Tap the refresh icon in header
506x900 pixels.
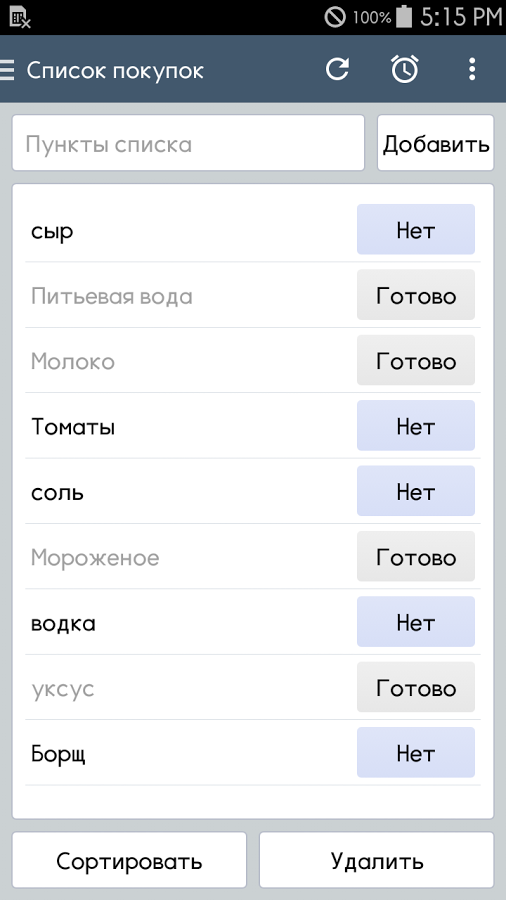coord(337,69)
